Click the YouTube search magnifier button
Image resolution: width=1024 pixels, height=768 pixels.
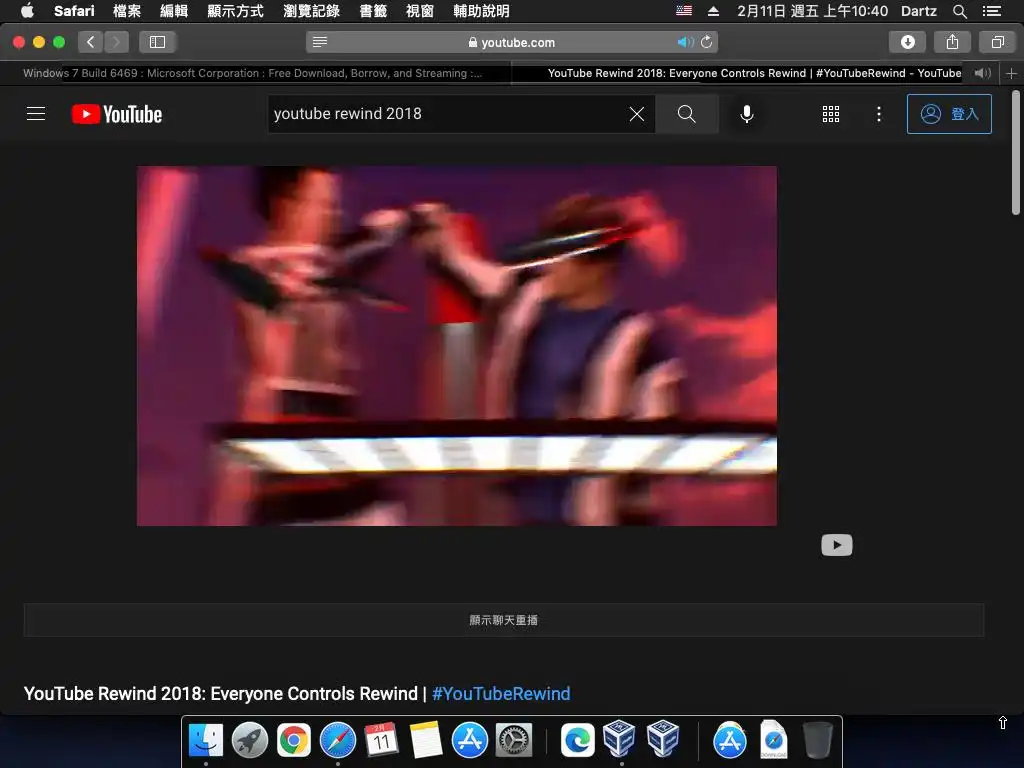pyautogui.click(x=686, y=114)
